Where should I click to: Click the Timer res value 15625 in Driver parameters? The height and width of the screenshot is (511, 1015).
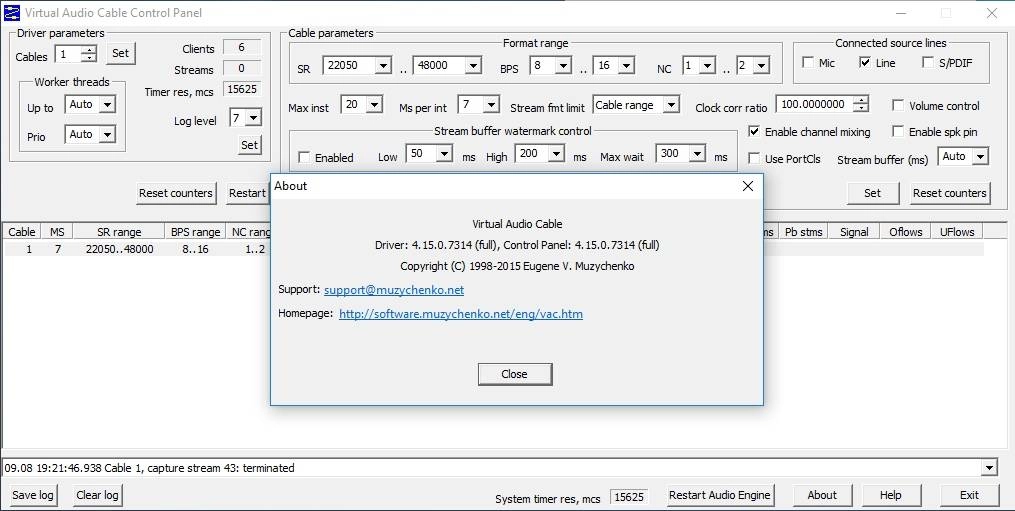[241, 89]
